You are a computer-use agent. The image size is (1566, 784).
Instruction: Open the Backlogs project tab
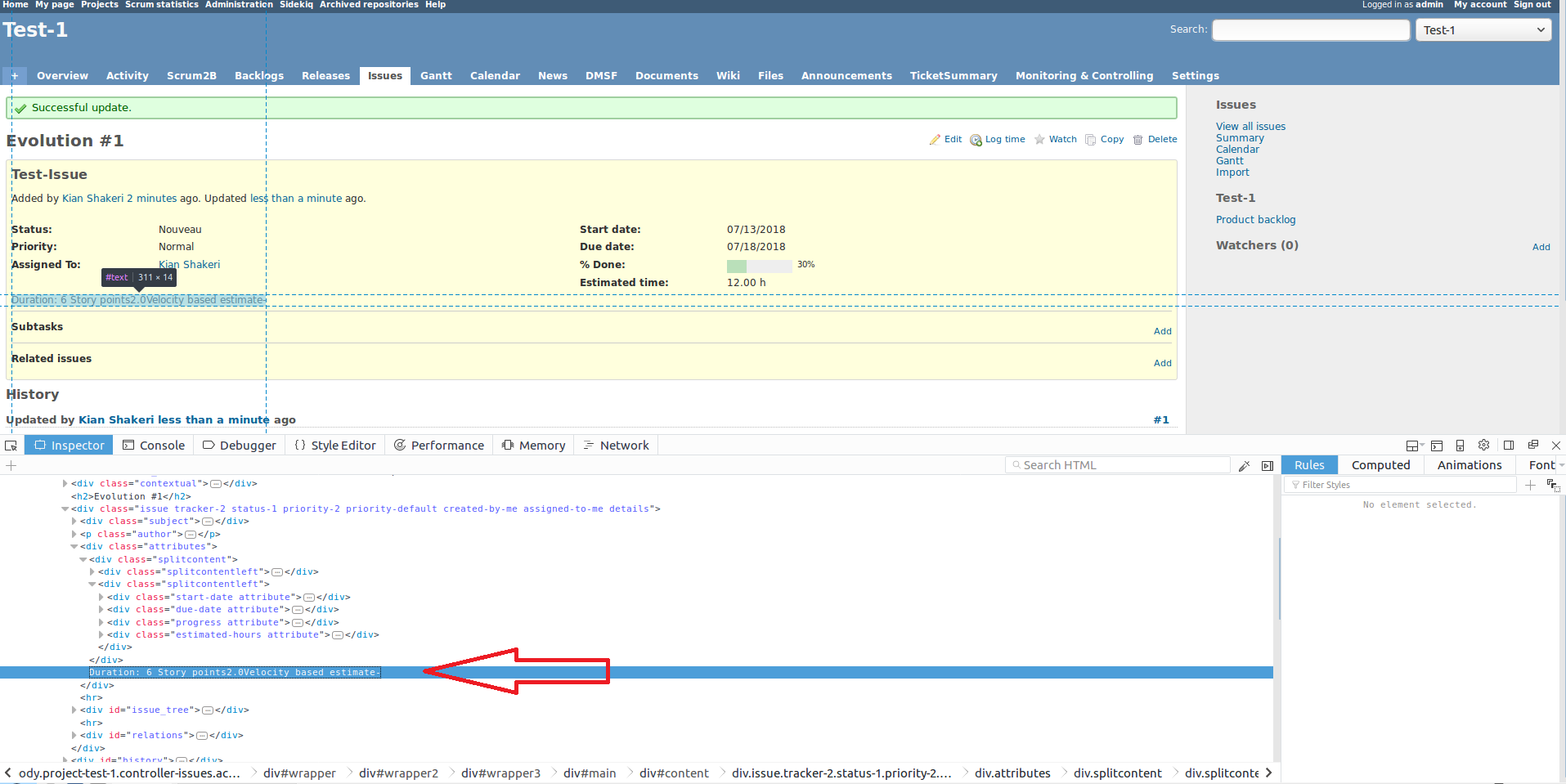click(x=259, y=76)
